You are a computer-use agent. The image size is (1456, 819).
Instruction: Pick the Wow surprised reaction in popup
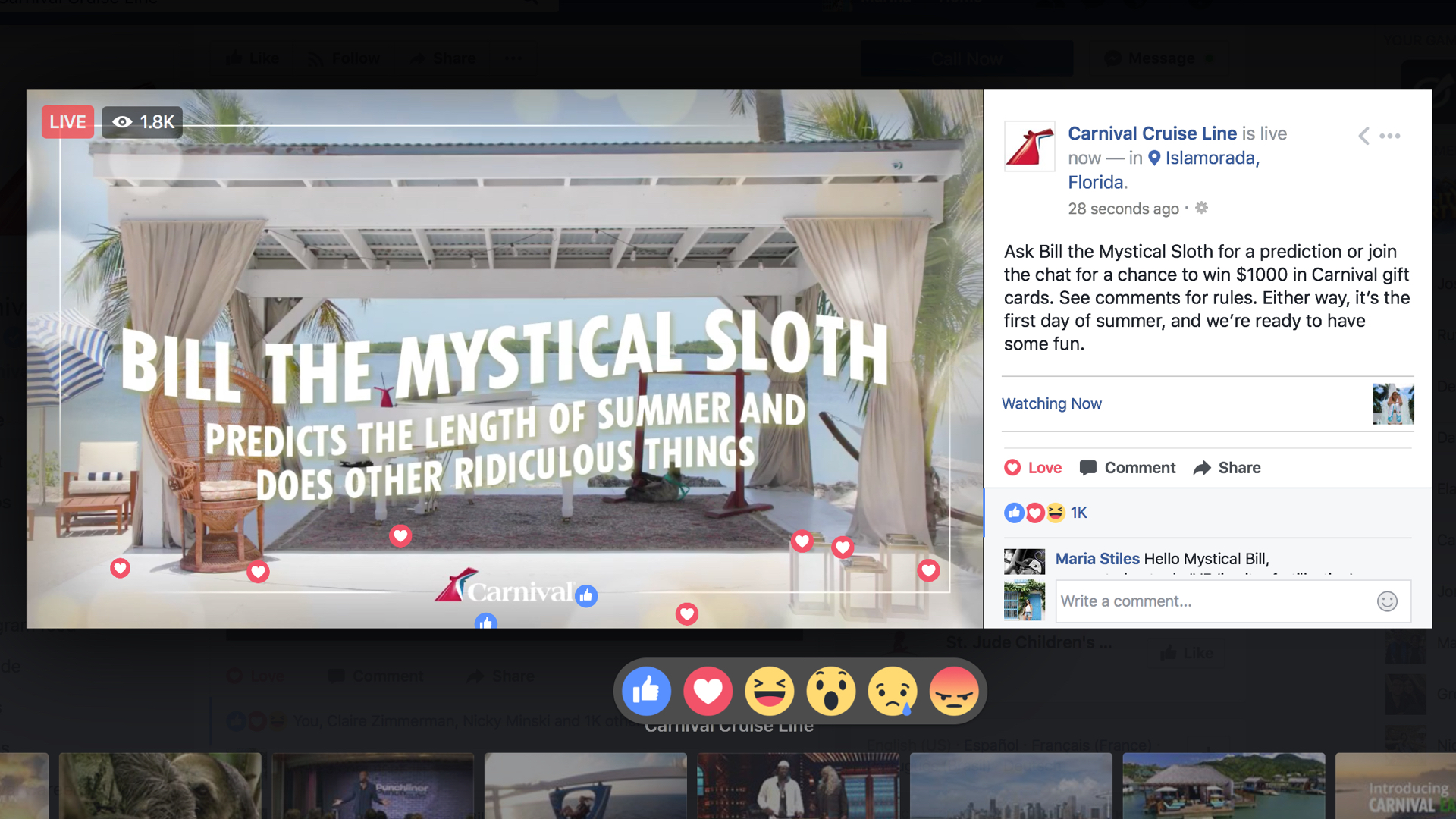pyautogui.click(x=831, y=691)
